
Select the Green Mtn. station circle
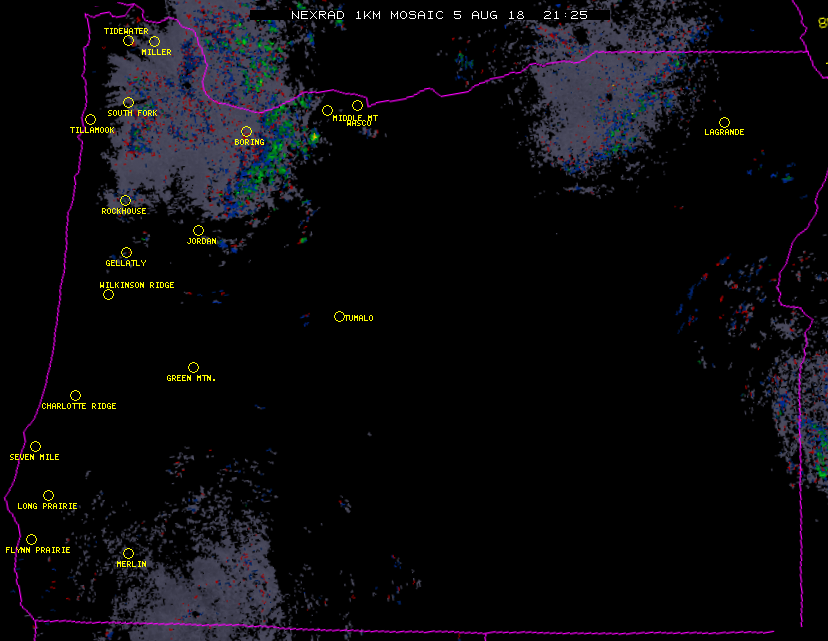click(193, 367)
